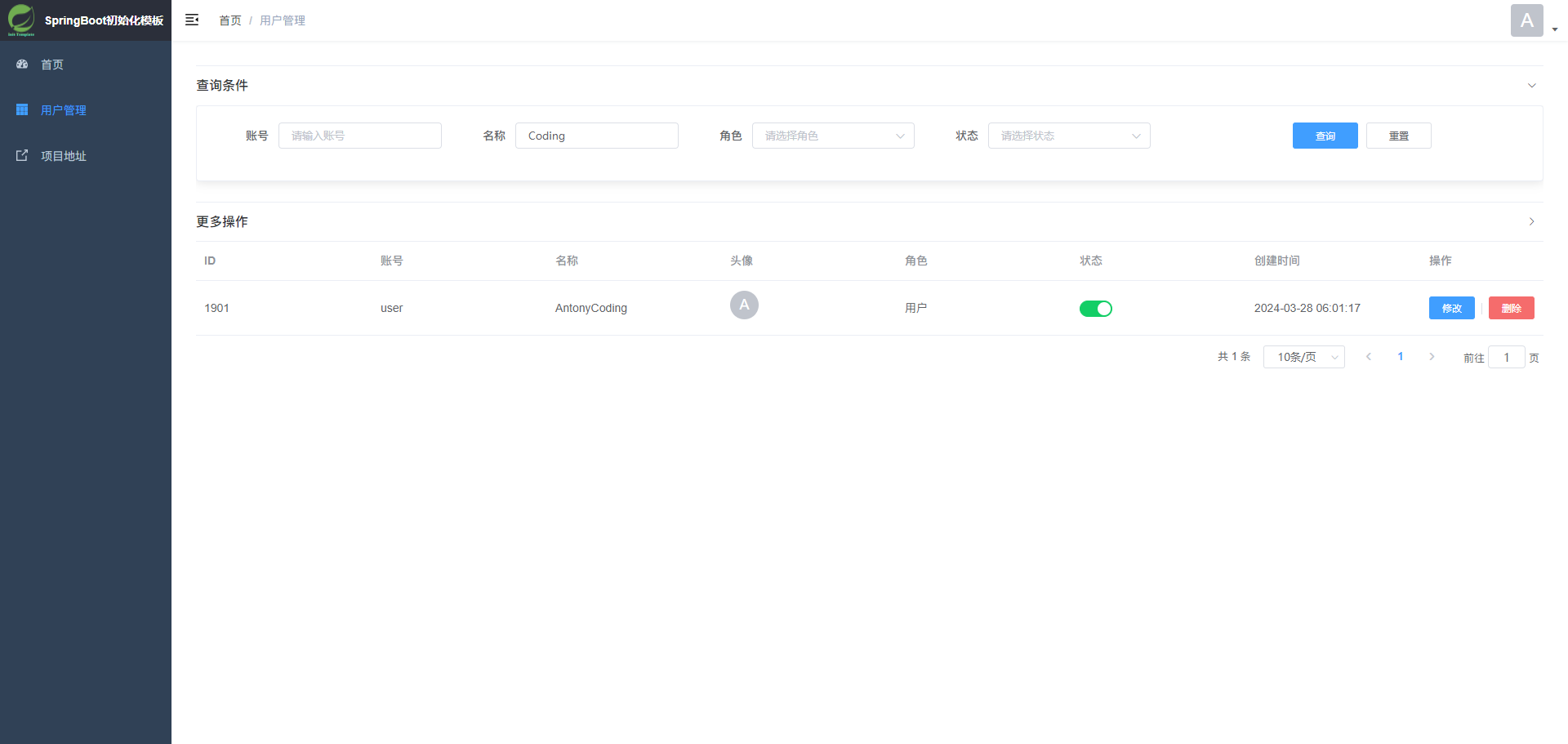
Task: Click the 用户管理 breadcrumb item
Action: pos(283,20)
